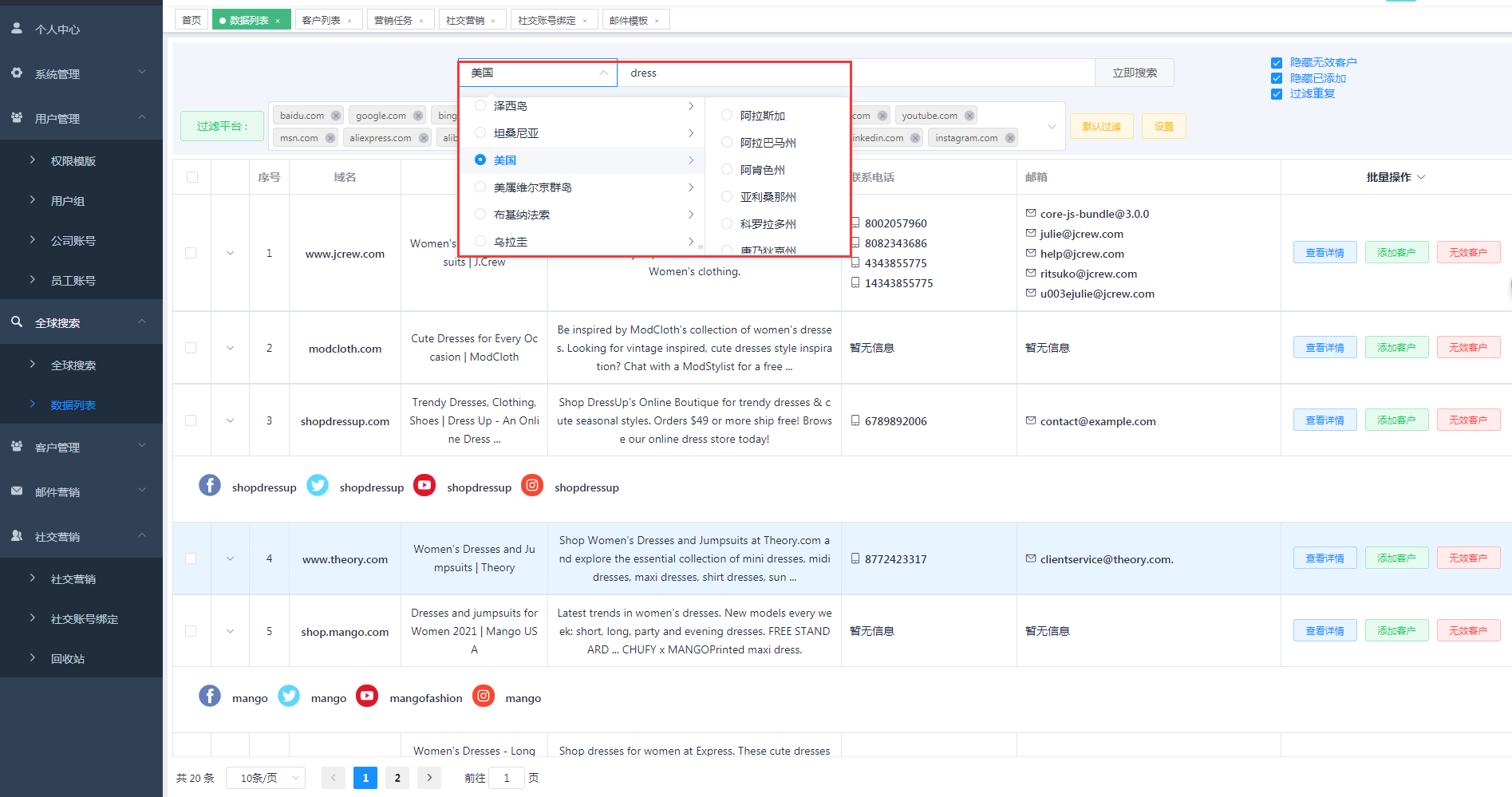
Task: Remove the google.com filter tag
Action: click(418, 116)
